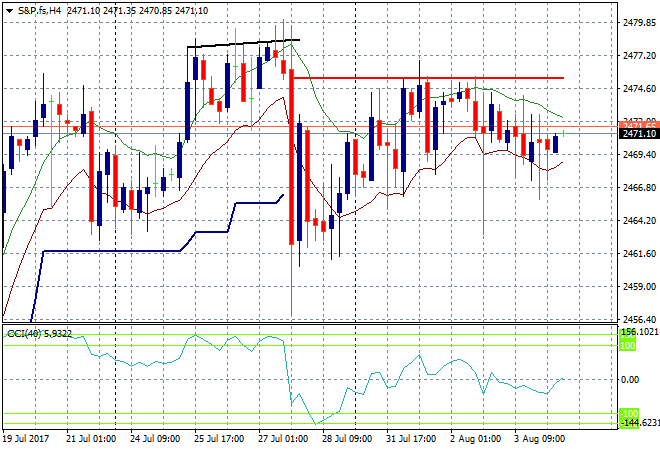Click the current price label 2471.10
This screenshot has height=450, width=660.
(x=638, y=133)
